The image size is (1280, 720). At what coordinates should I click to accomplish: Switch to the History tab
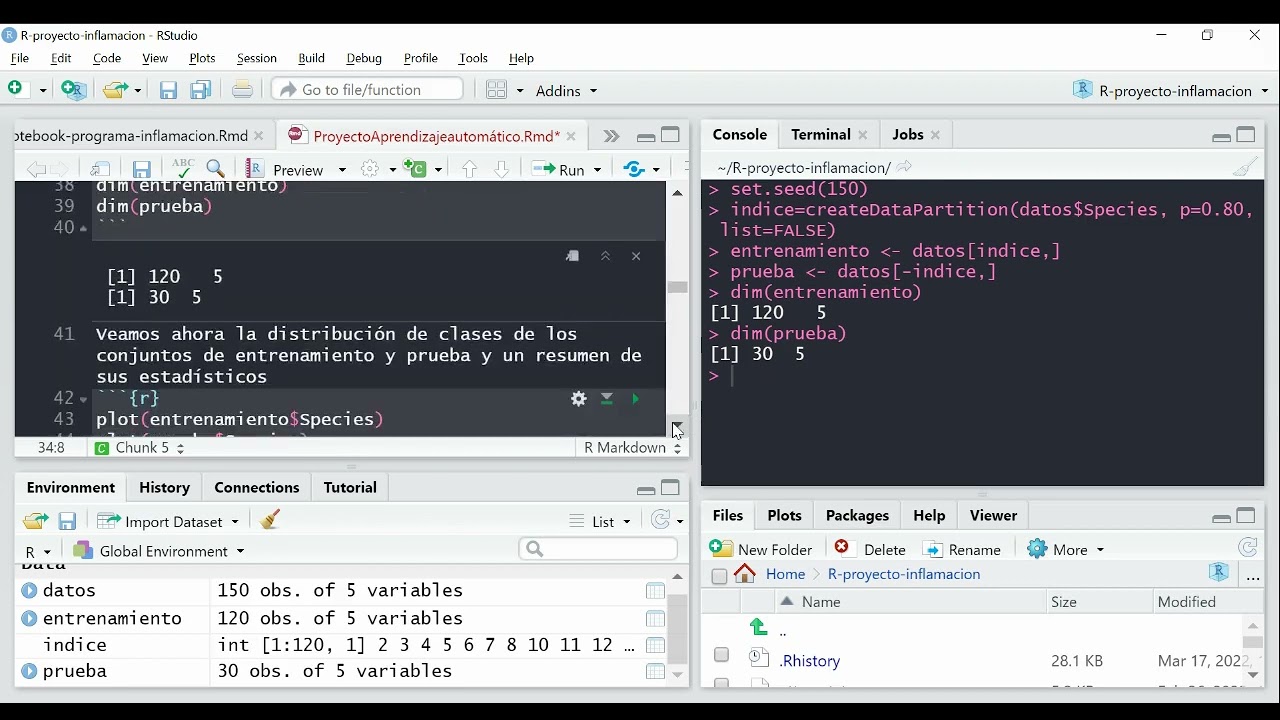164,487
